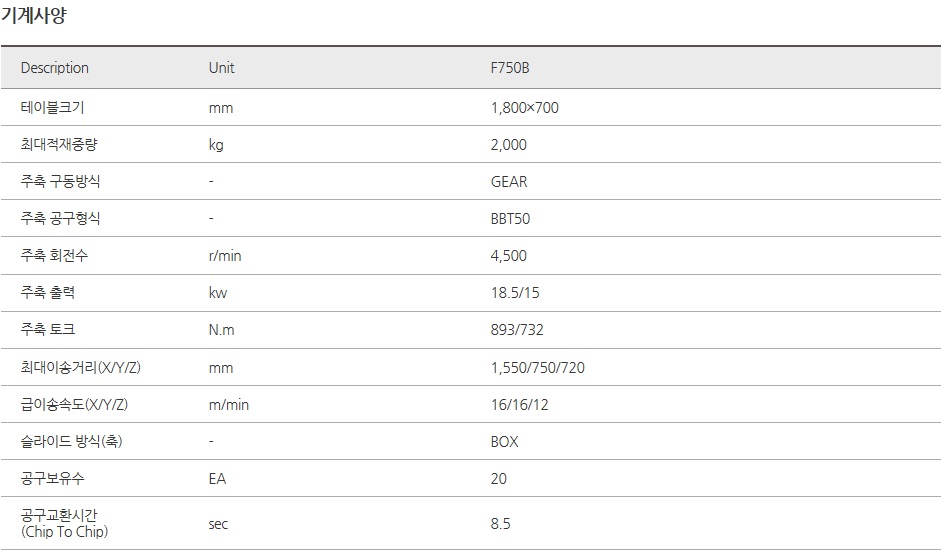Click the BOX slide type value
The image size is (944, 550).
pos(504,441)
